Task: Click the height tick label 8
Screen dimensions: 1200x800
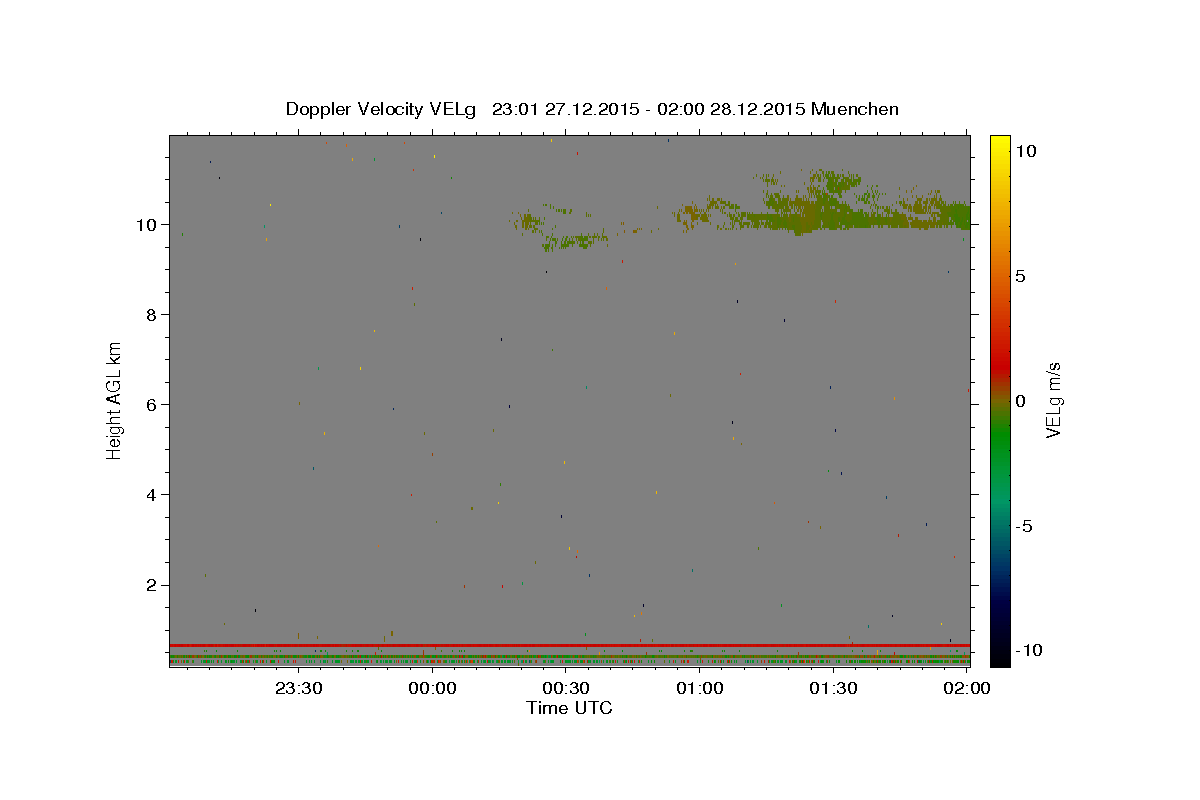Action: pos(150,314)
